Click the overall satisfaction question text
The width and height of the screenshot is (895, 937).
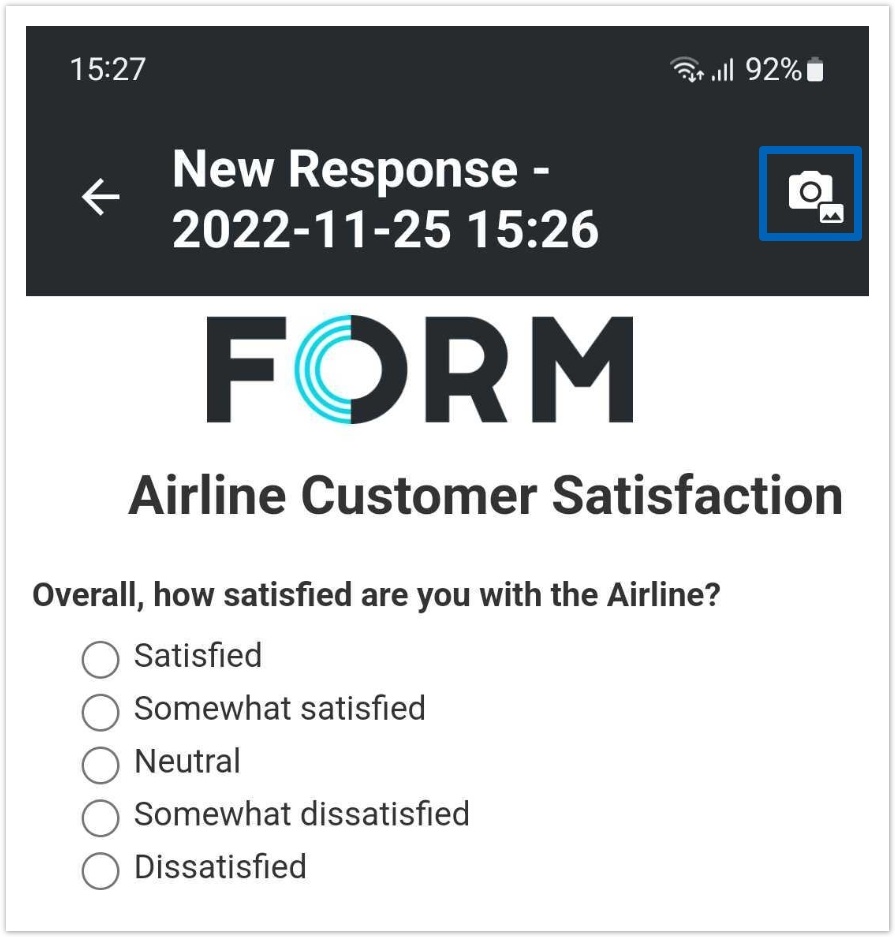376,596
